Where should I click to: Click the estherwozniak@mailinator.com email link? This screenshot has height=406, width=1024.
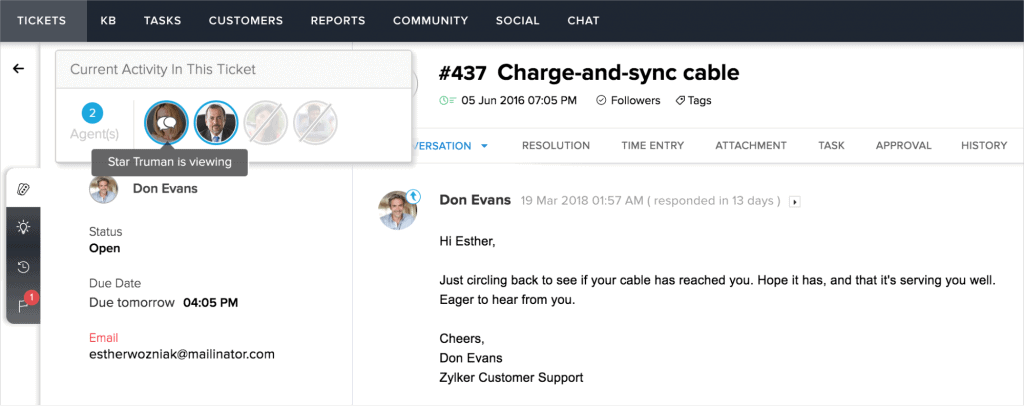pos(182,354)
